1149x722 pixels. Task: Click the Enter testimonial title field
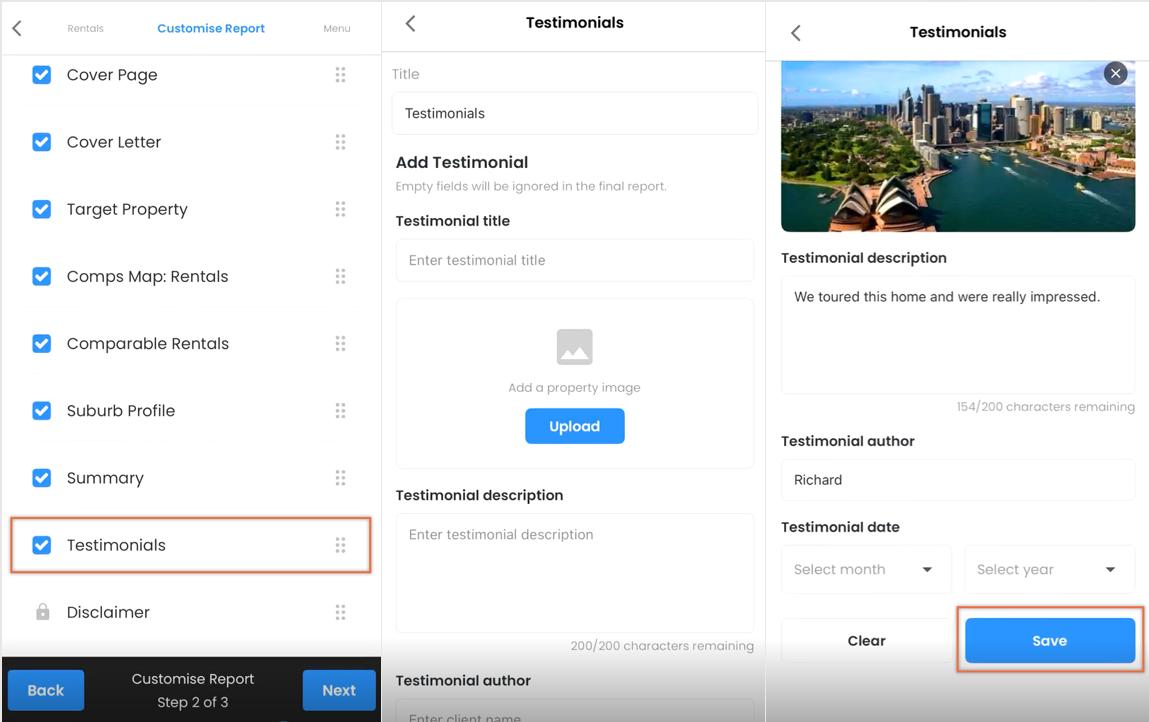(574, 260)
